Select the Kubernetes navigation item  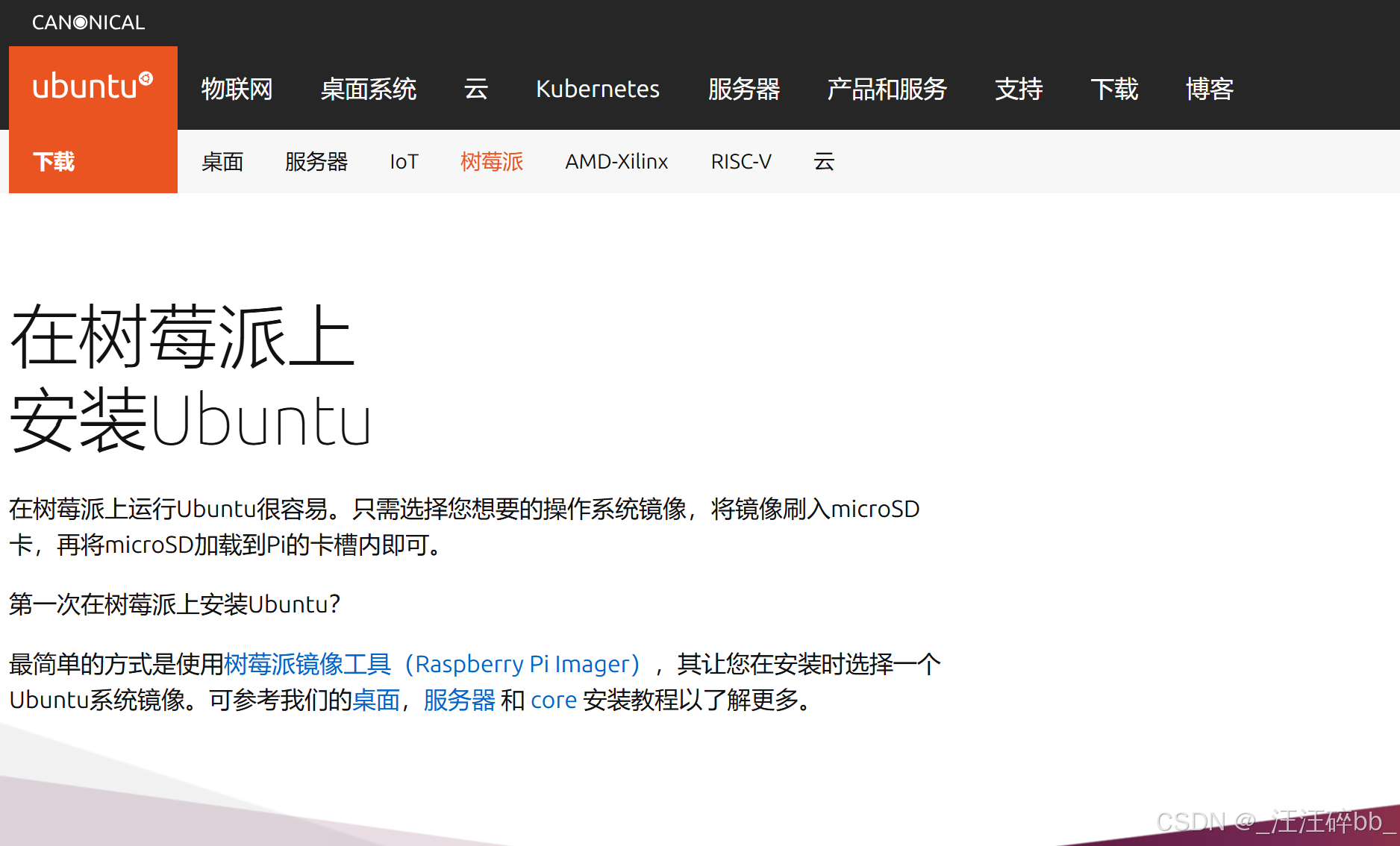(597, 90)
